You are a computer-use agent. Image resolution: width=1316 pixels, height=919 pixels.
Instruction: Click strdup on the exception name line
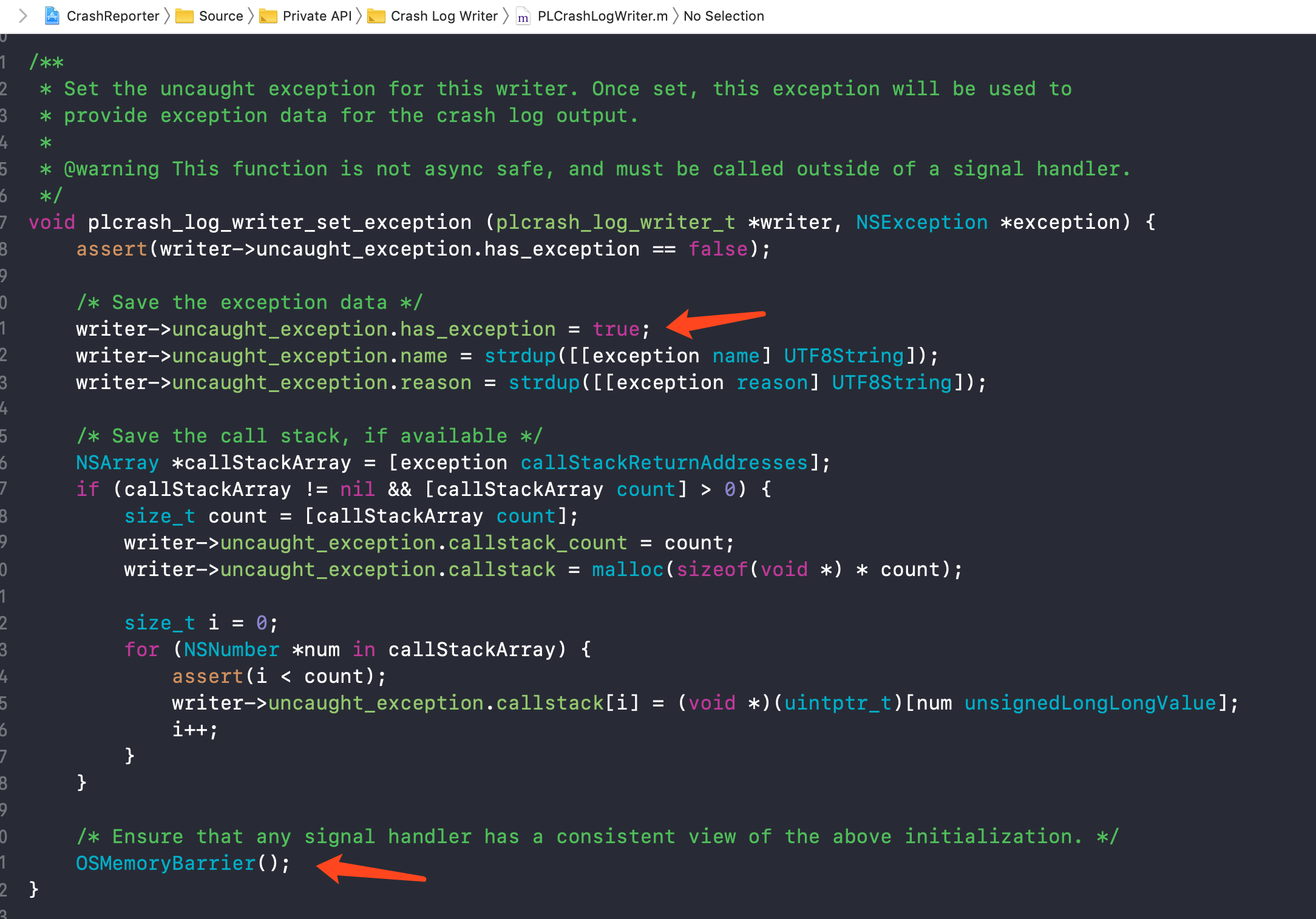pyautogui.click(x=520, y=356)
